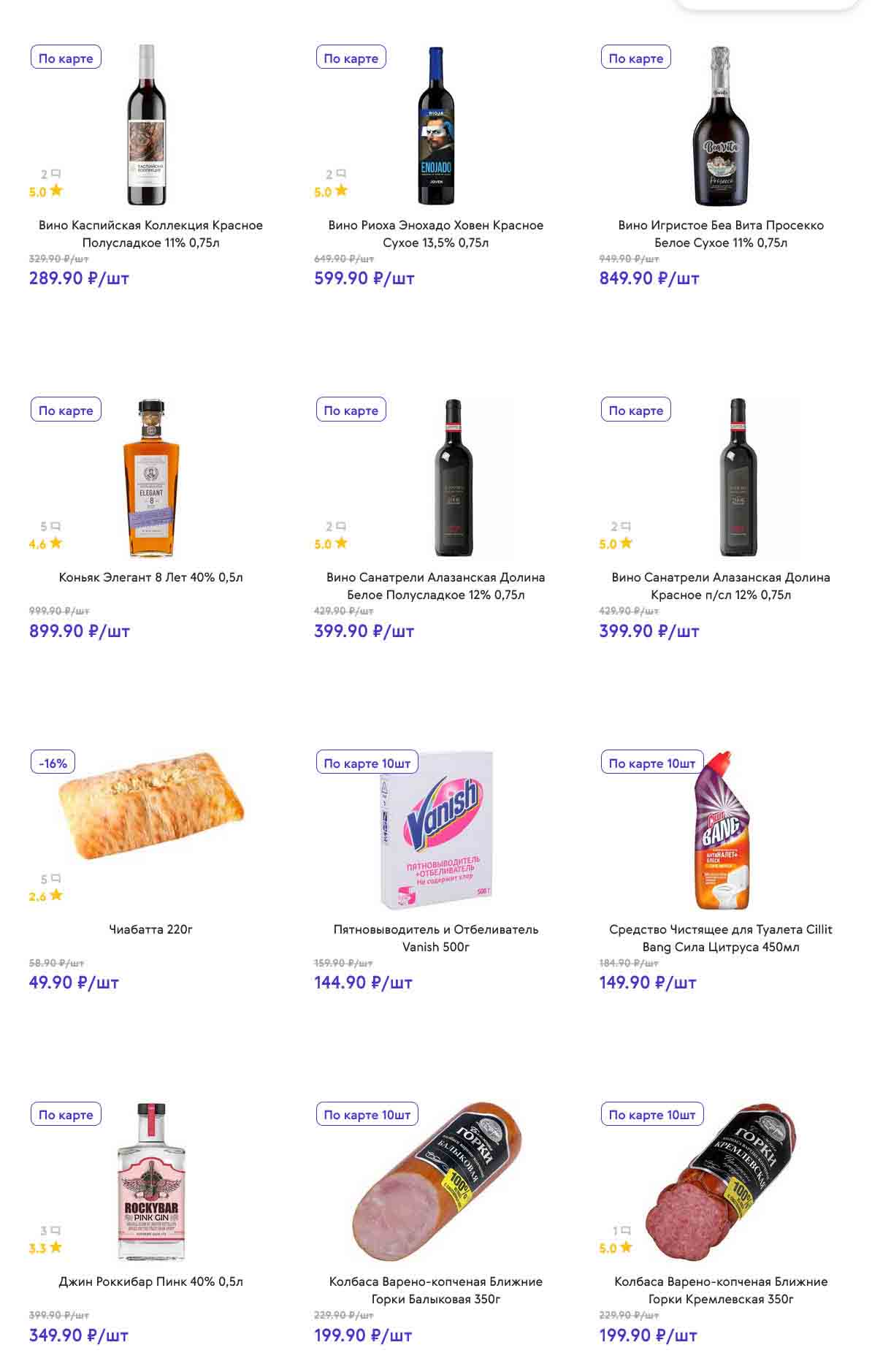Image resolution: width=872 pixels, height=1372 pixels.
Task: Click the Enojado Rioja wine bottle image
Action: [436, 126]
